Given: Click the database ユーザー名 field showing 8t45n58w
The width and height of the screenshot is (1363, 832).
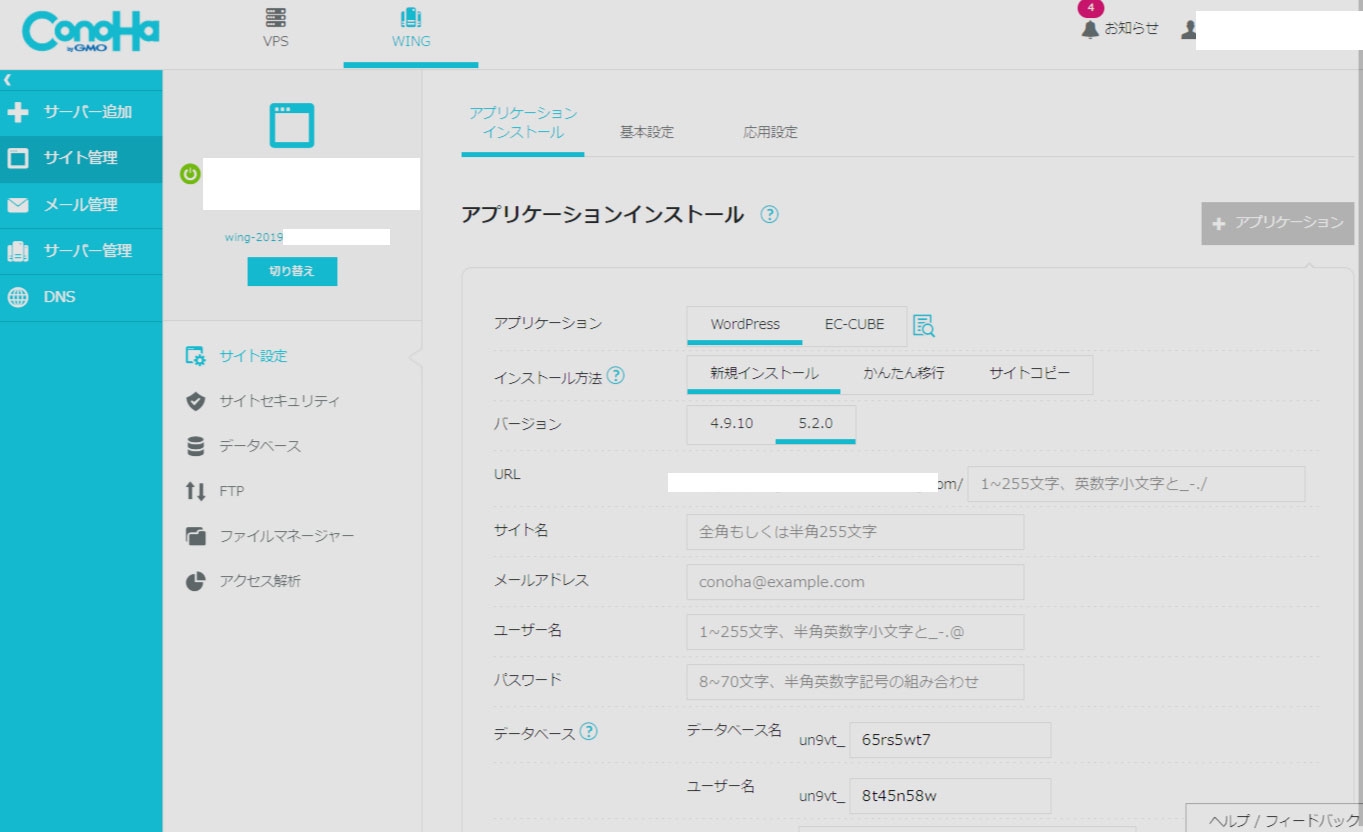Looking at the screenshot, I should point(950,796).
